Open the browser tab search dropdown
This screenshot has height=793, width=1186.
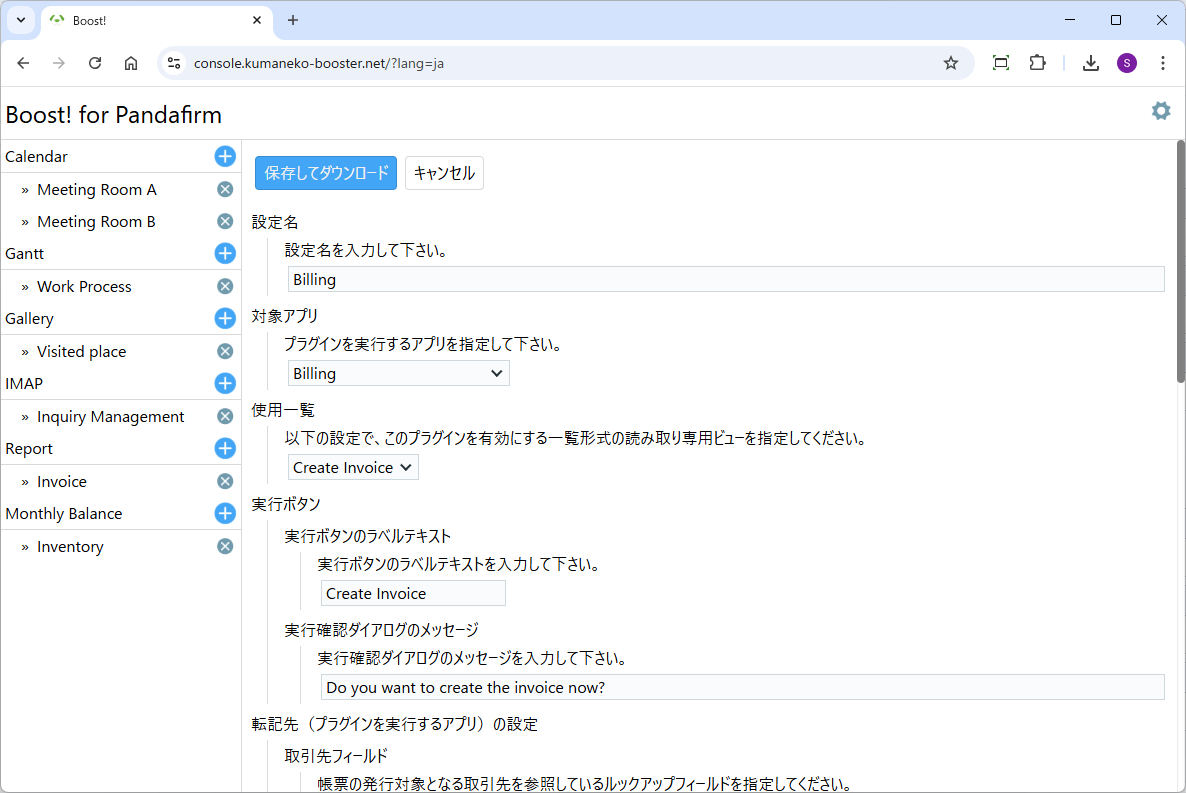pos(20,20)
